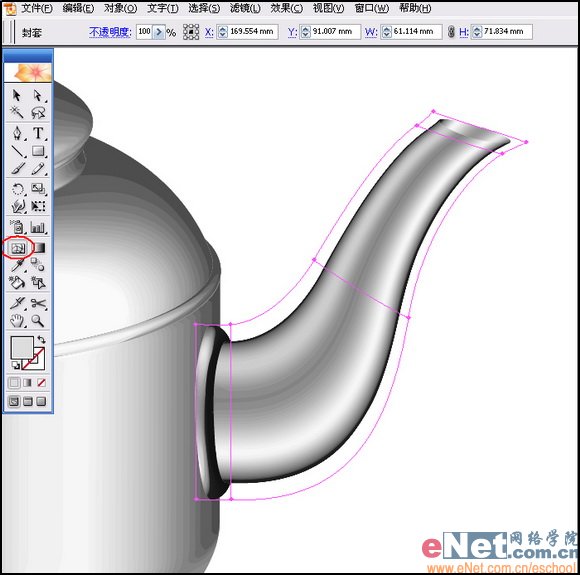Select the Gradient tool
580x575 pixels.
[38, 248]
